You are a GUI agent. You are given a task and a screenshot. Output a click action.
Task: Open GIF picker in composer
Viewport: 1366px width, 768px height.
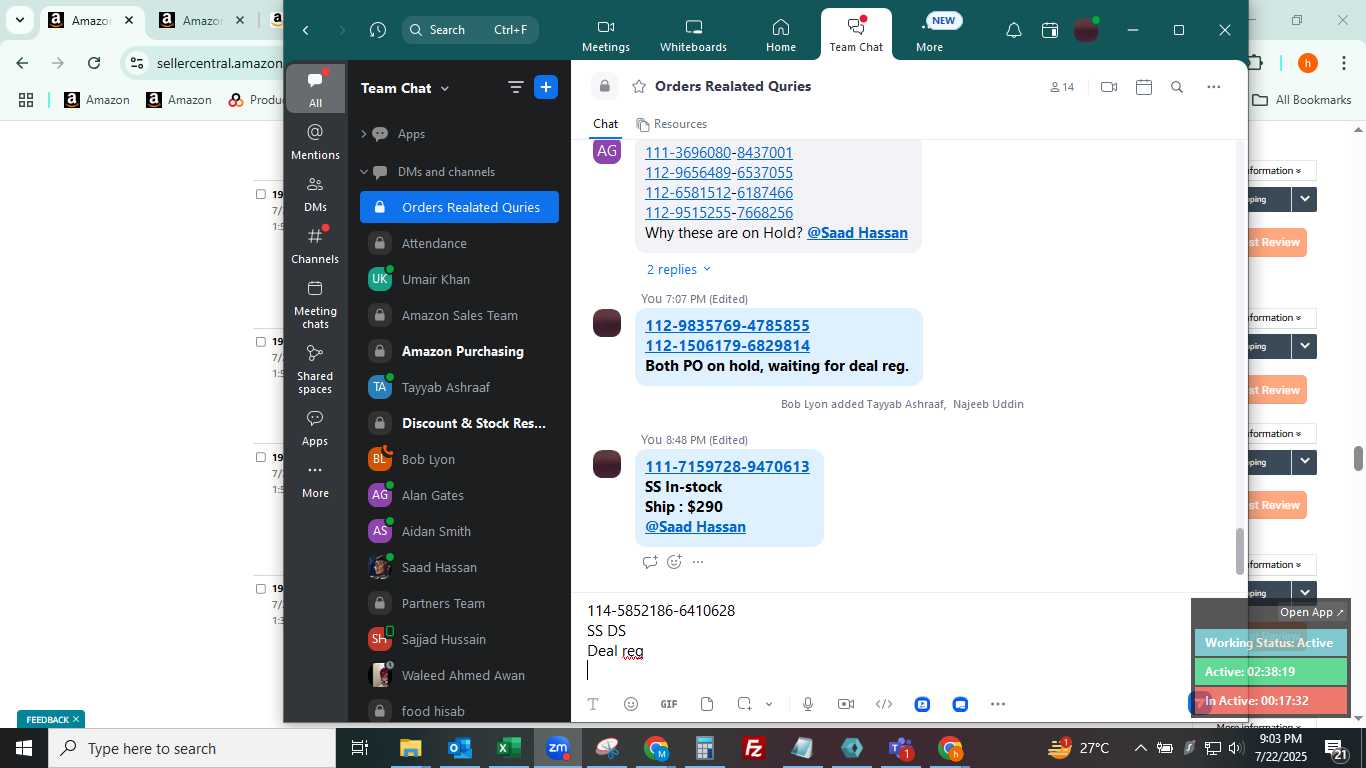tap(669, 704)
